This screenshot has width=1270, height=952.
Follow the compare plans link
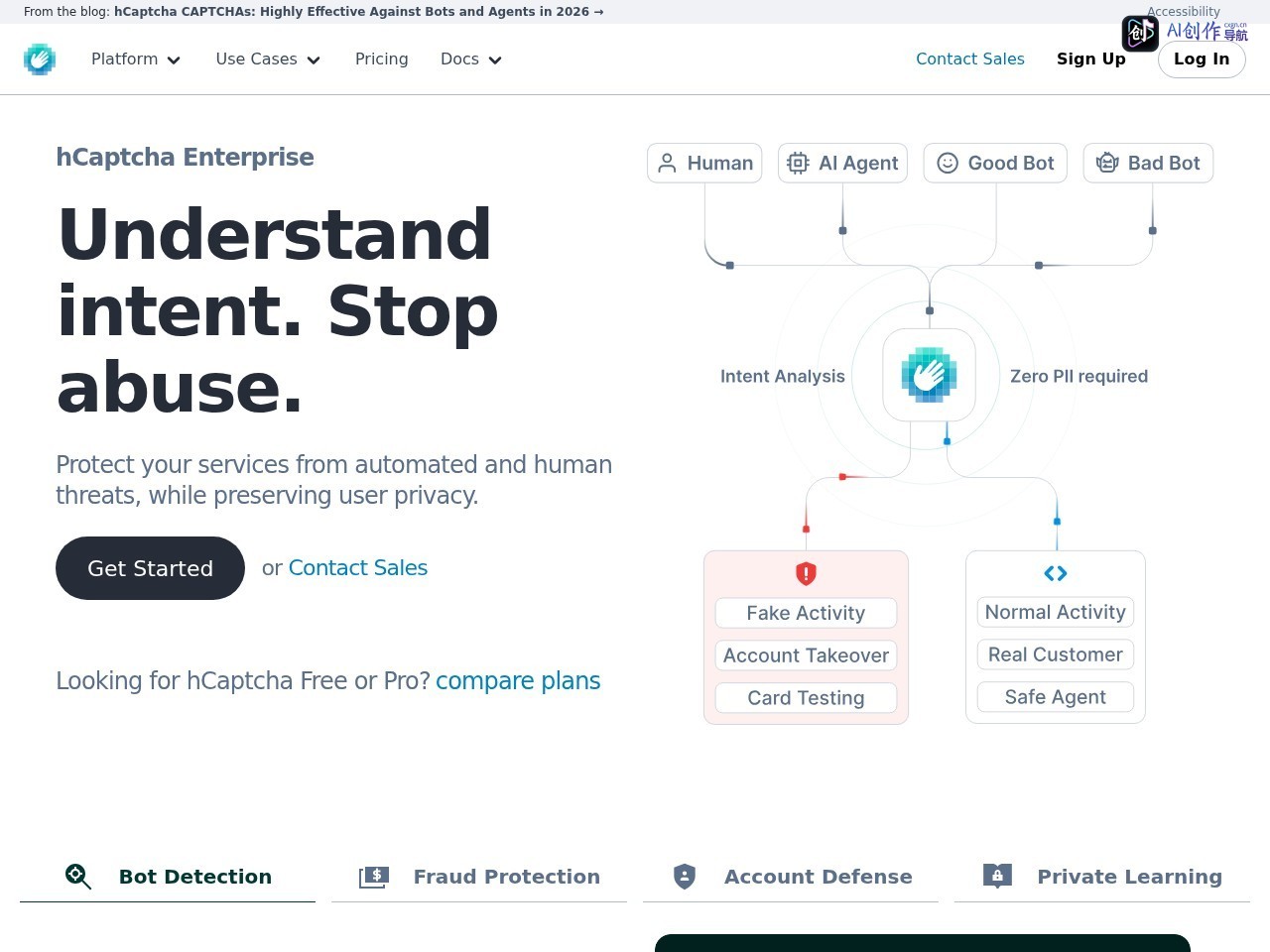tap(518, 681)
